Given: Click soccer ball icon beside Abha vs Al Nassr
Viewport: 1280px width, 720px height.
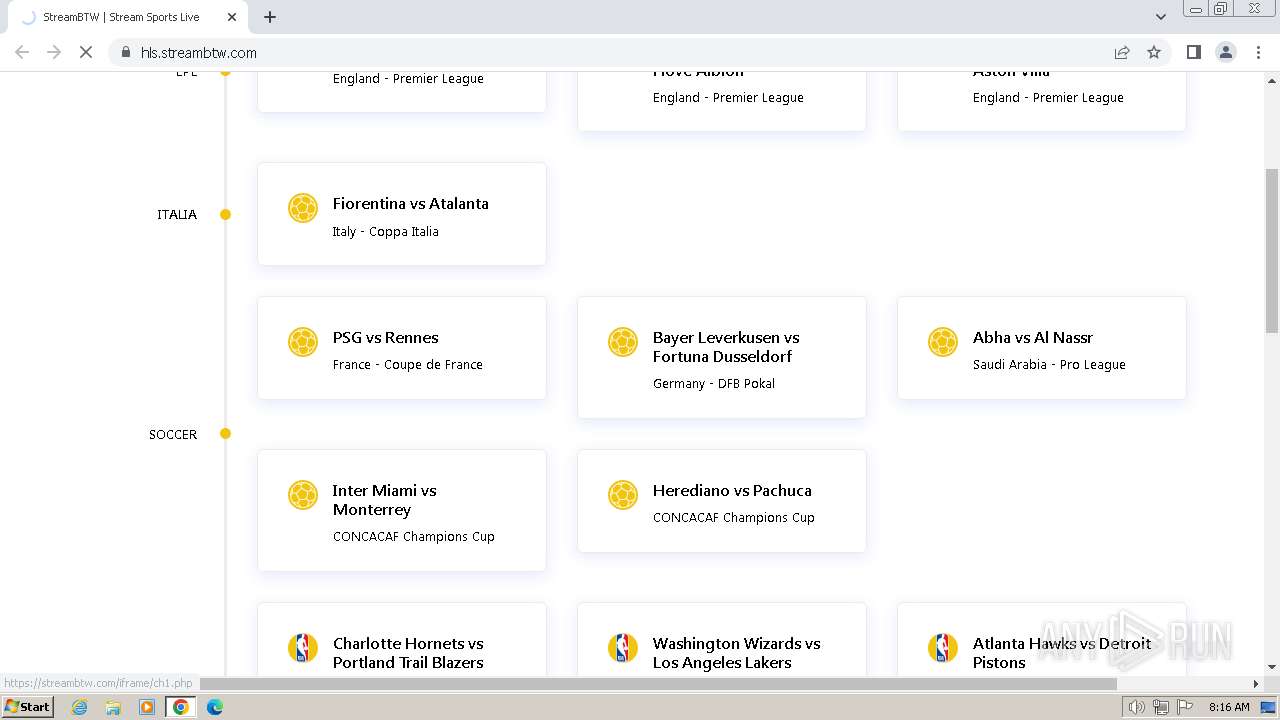Looking at the screenshot, I should (943, 342).
